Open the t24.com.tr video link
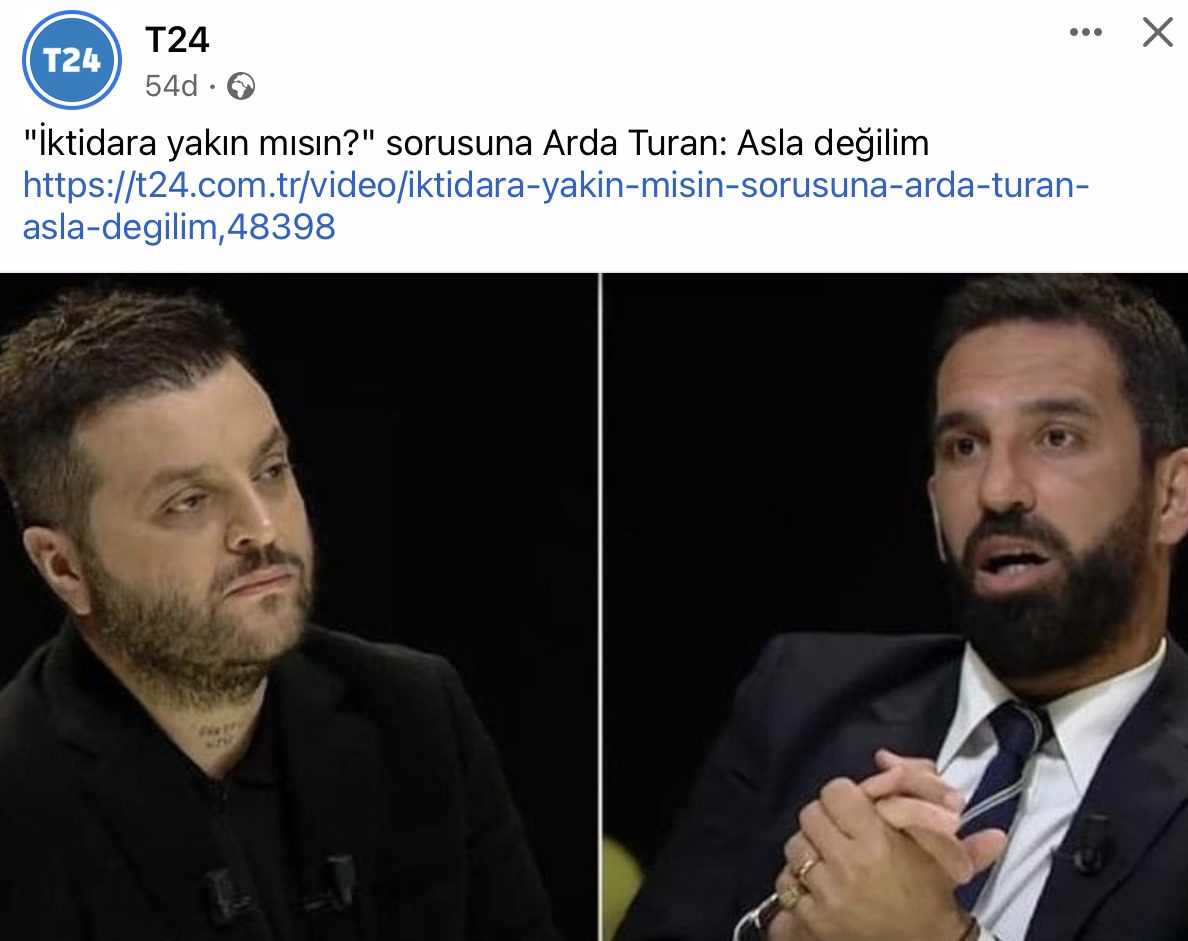Viewport: 1188px width, 941px height. (555, 205)
